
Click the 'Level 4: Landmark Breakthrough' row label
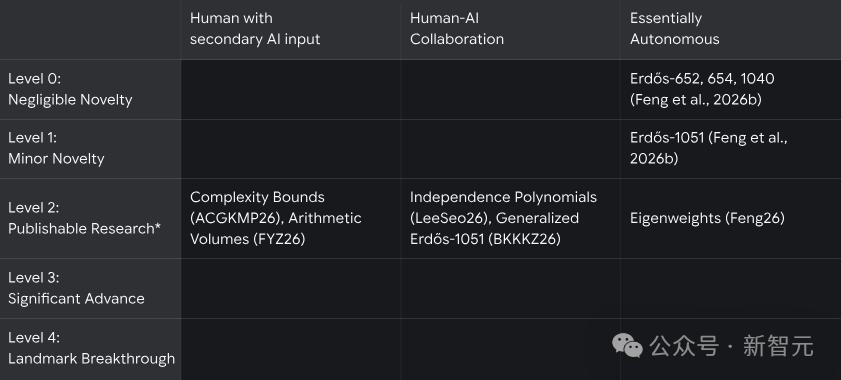coord(91,348)
